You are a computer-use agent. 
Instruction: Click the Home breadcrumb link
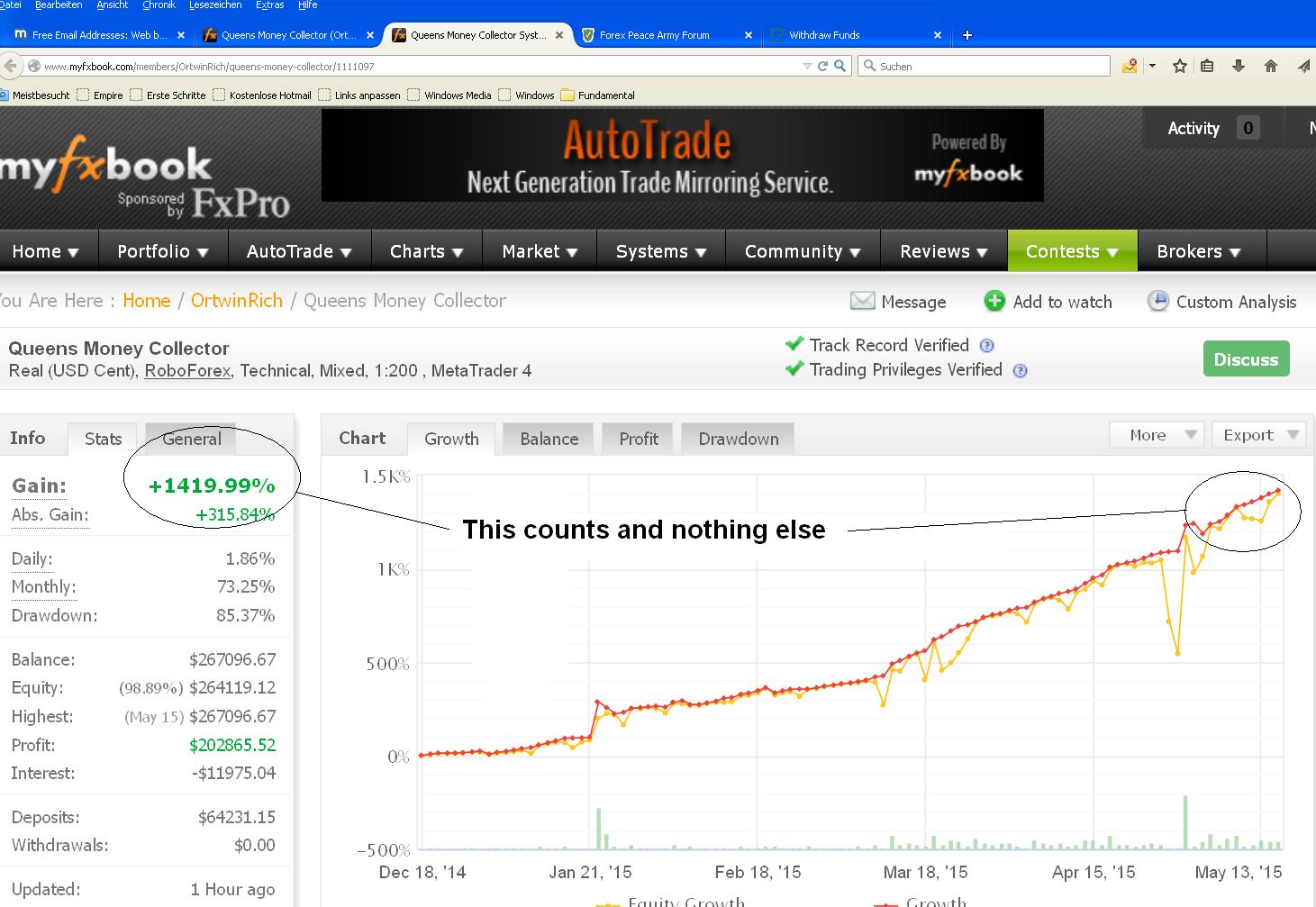pos(147,301)
